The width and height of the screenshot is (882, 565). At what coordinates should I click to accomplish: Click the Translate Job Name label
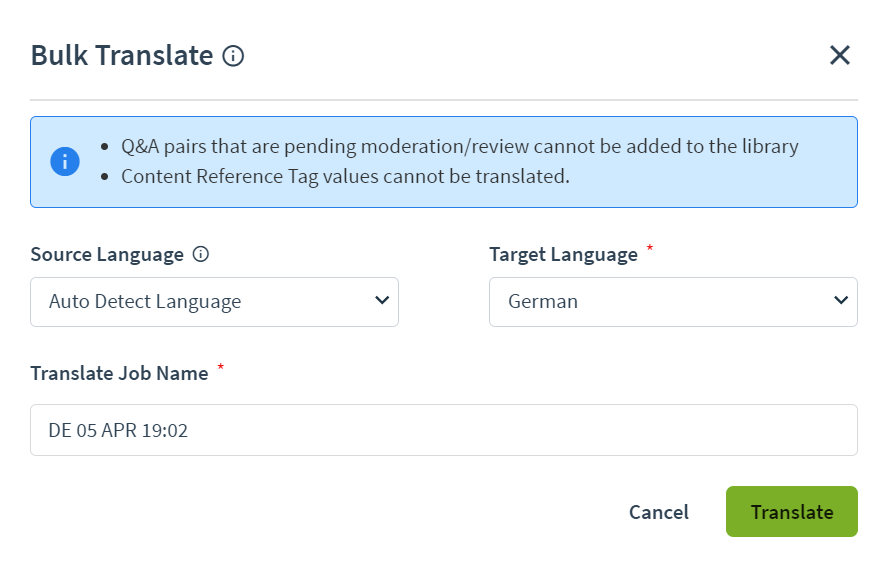[x=119, y=373]
